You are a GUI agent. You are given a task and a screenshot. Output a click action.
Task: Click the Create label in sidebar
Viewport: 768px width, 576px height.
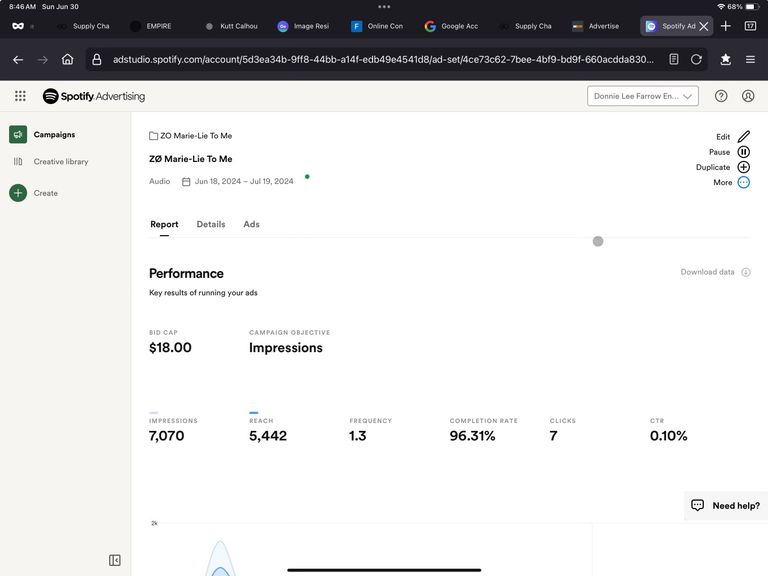(46, 193)
